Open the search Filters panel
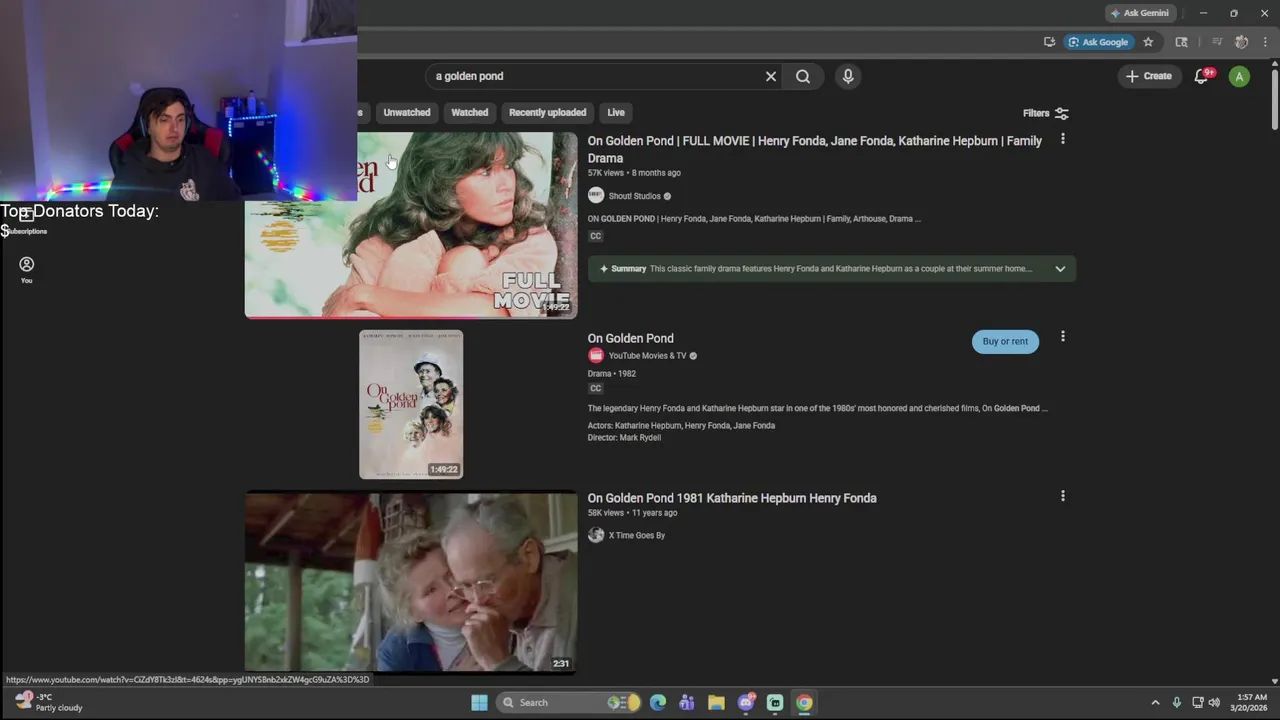This screenshot has height=720, width=1280. pos(1046,113)
